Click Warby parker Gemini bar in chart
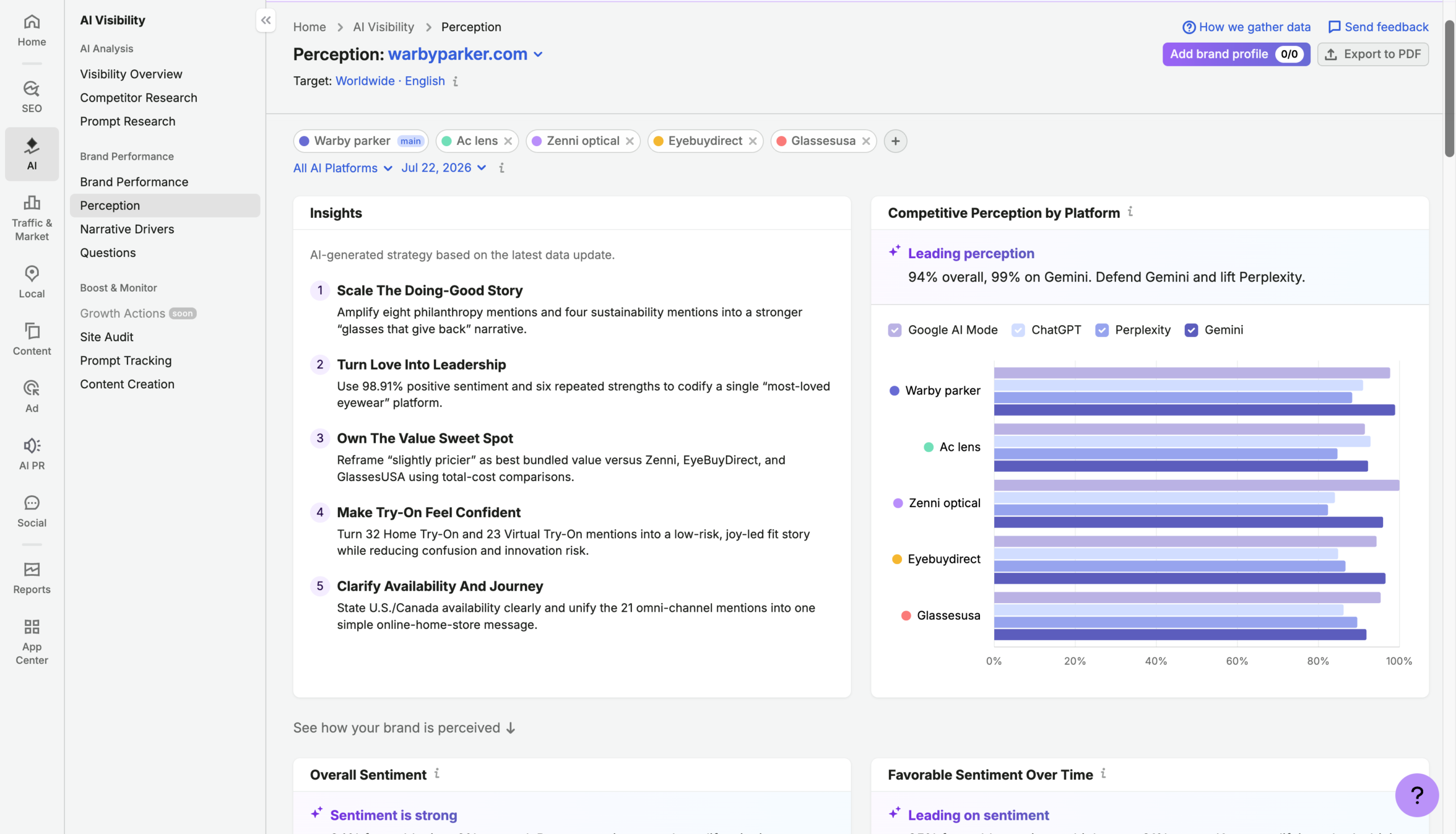This screenshot has height=834, width=1456. [x=1194, y=410]
